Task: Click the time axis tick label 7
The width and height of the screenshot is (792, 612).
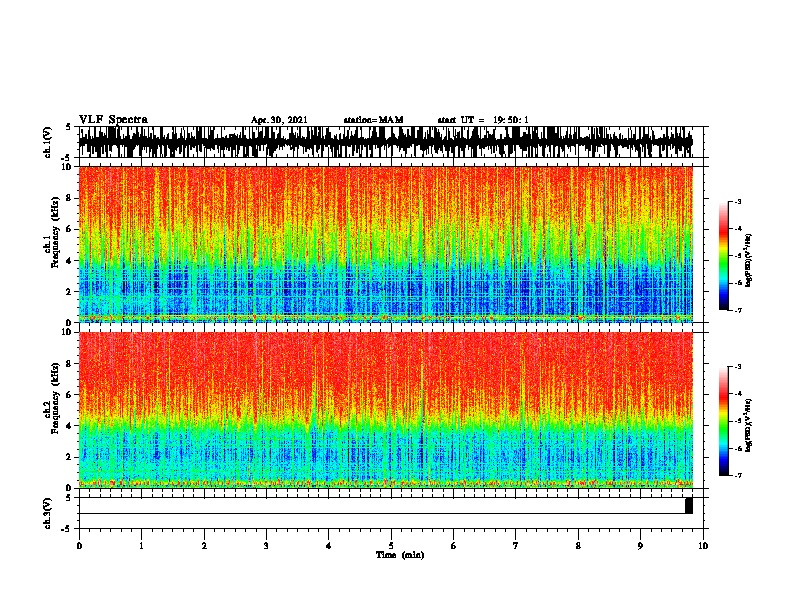Action: [x=516, y=546]
